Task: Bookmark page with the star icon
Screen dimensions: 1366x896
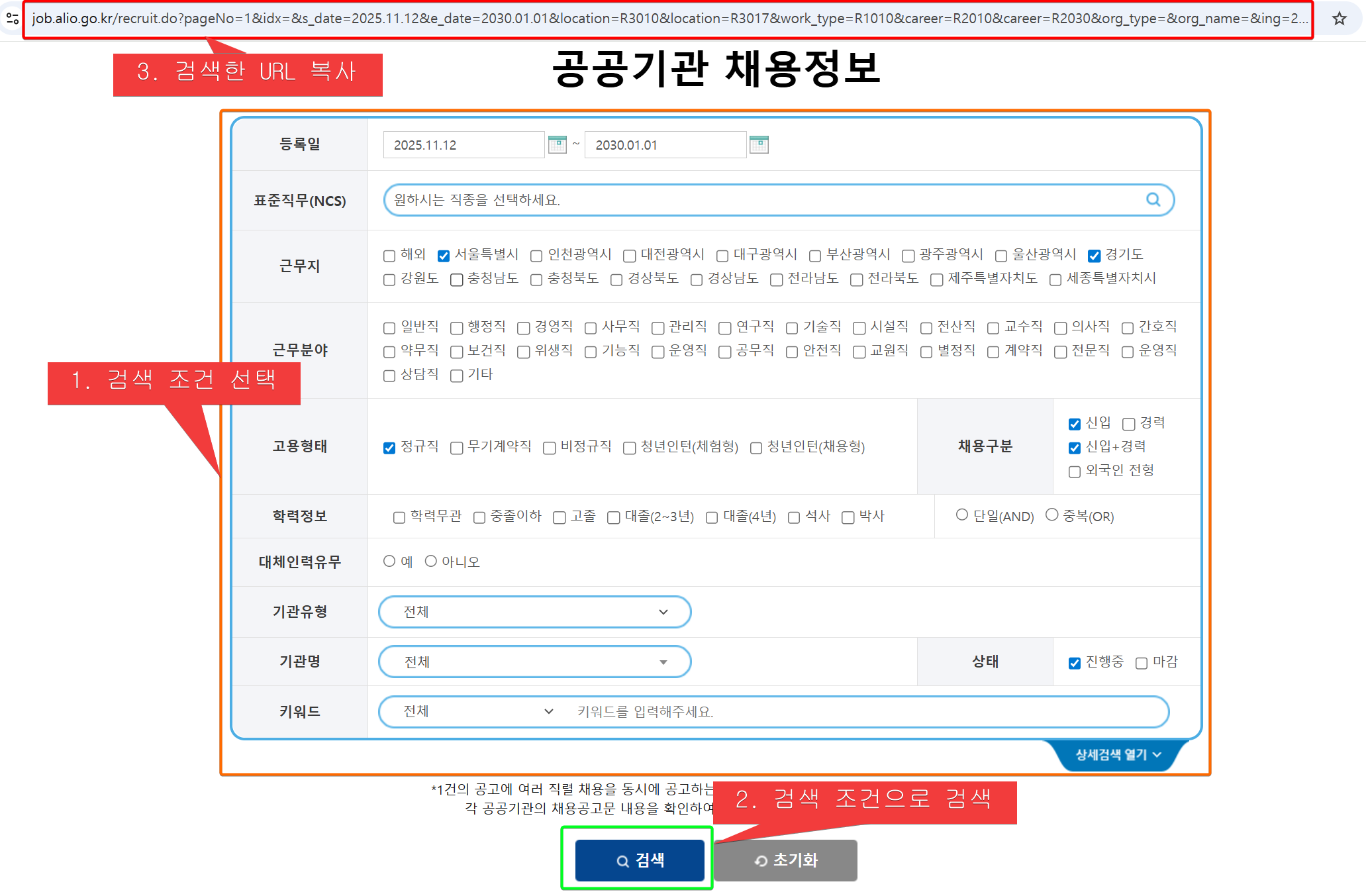Action: coord(1340,19)
